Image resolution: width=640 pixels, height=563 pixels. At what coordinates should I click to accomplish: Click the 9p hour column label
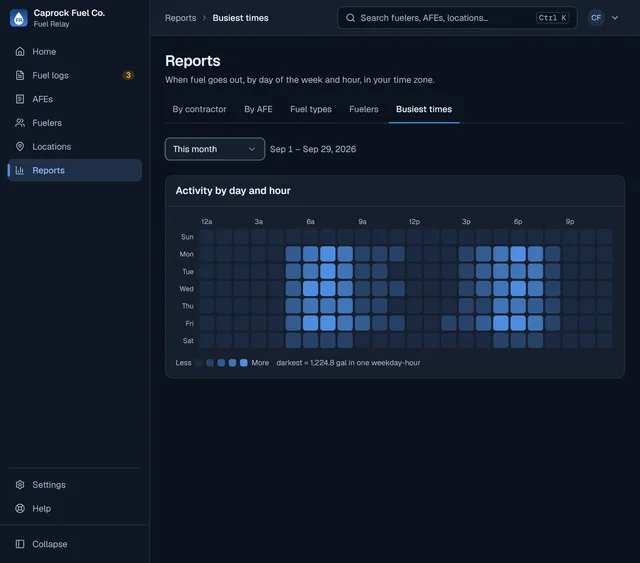pyautogui.click(x=570, y=222)
